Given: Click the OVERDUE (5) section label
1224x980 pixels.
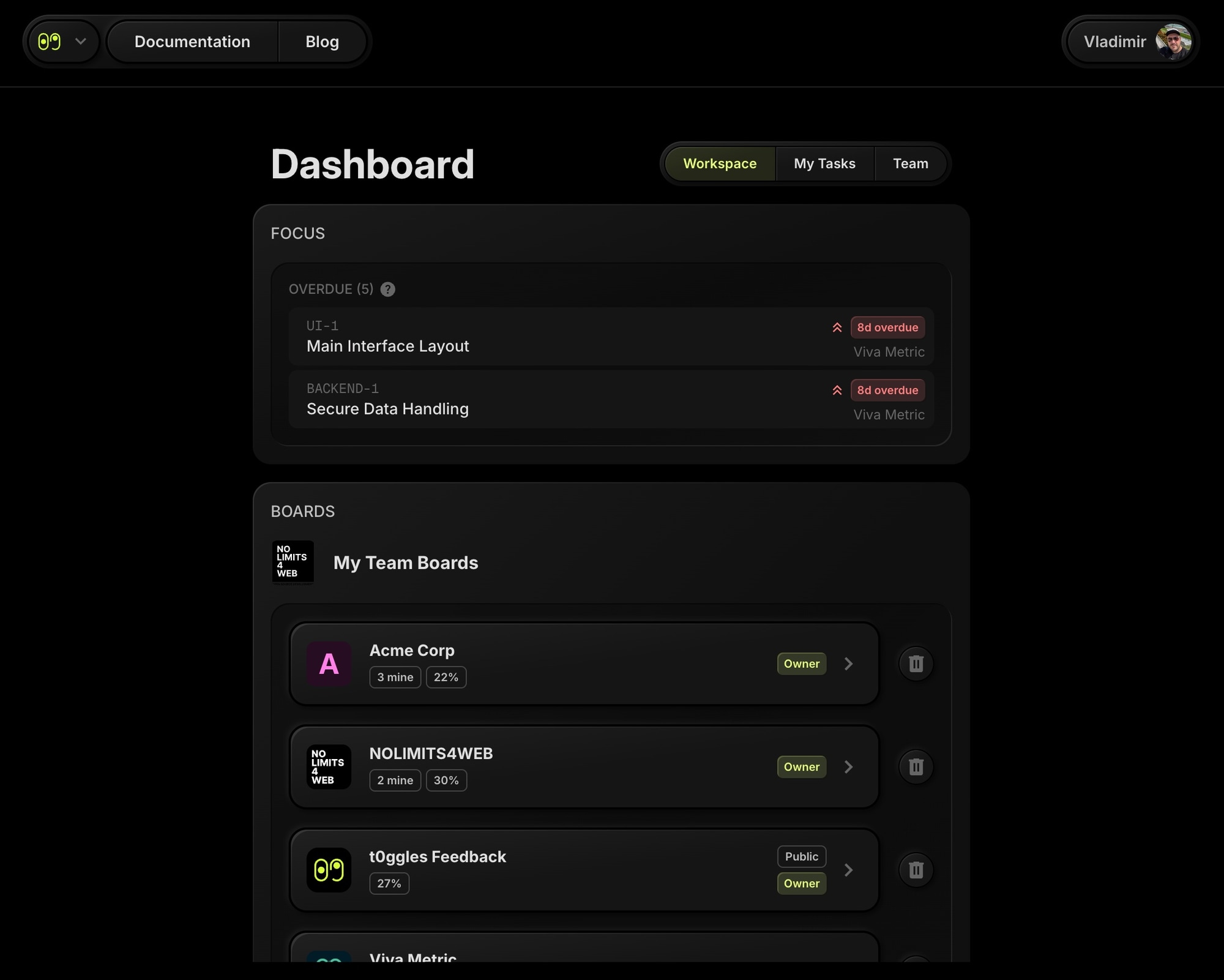Looking at the screenshot, I should tap(331, 289).
